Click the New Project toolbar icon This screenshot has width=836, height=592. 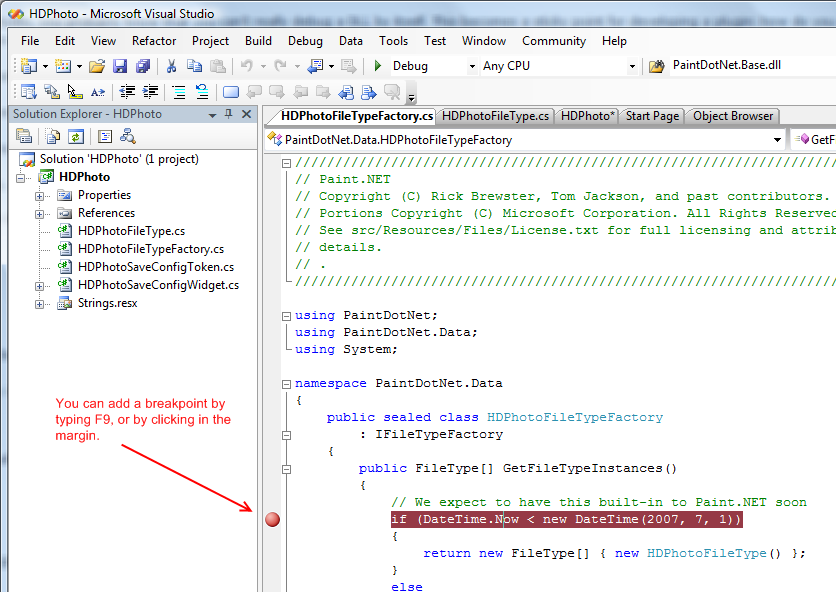(x=29, y=66)
